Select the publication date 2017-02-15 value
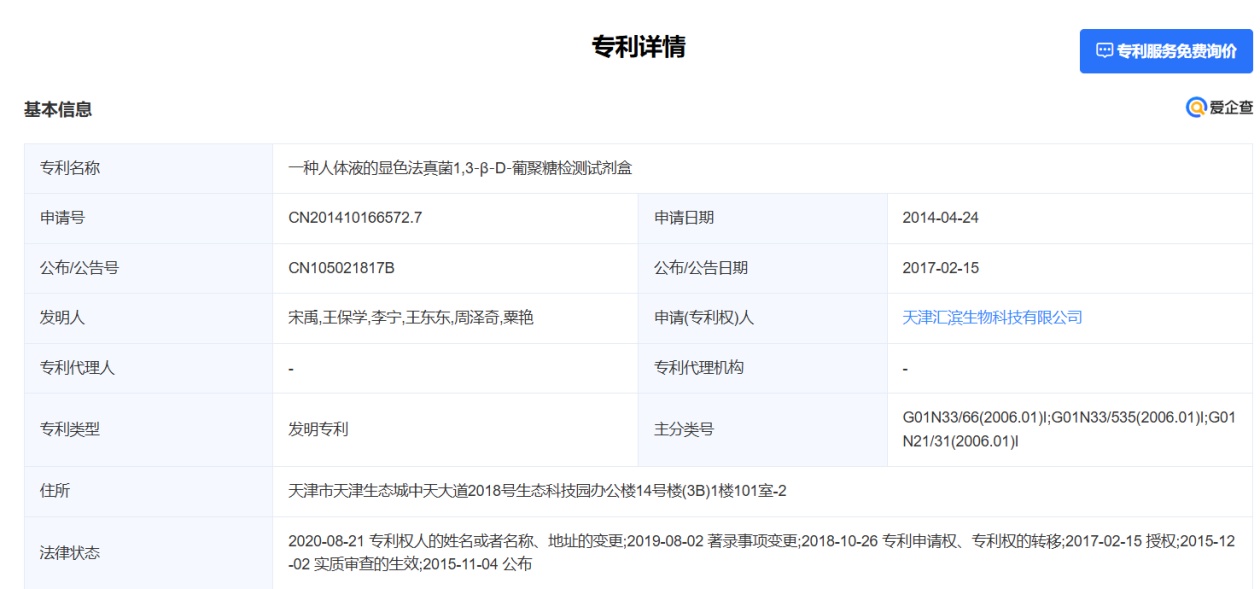Image resolution: width=1260 pixels, height=589 pixels. (x=939, y=268)
